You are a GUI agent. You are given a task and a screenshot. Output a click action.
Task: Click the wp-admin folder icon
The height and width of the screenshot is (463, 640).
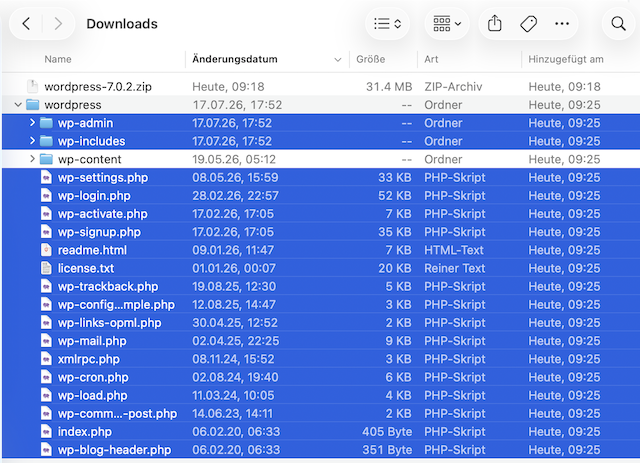pos(46,123)
